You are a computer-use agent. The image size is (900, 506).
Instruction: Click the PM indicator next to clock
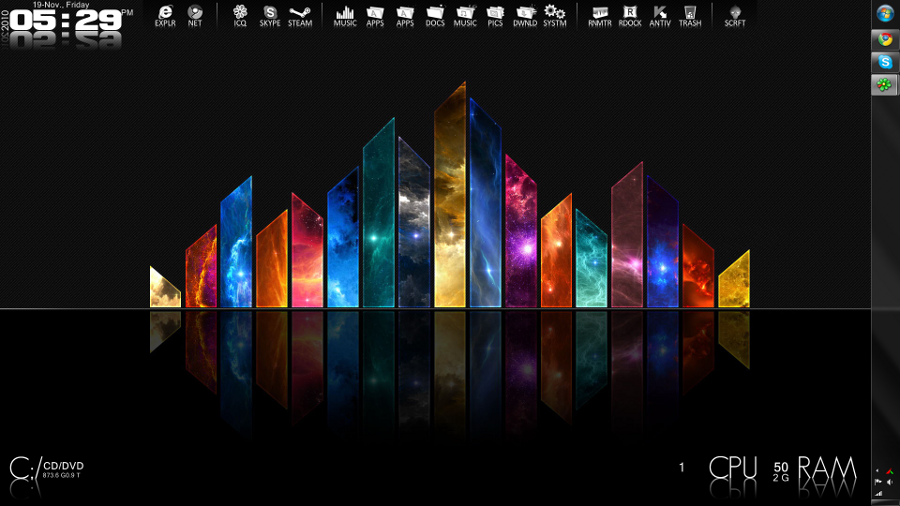point(127,12)
